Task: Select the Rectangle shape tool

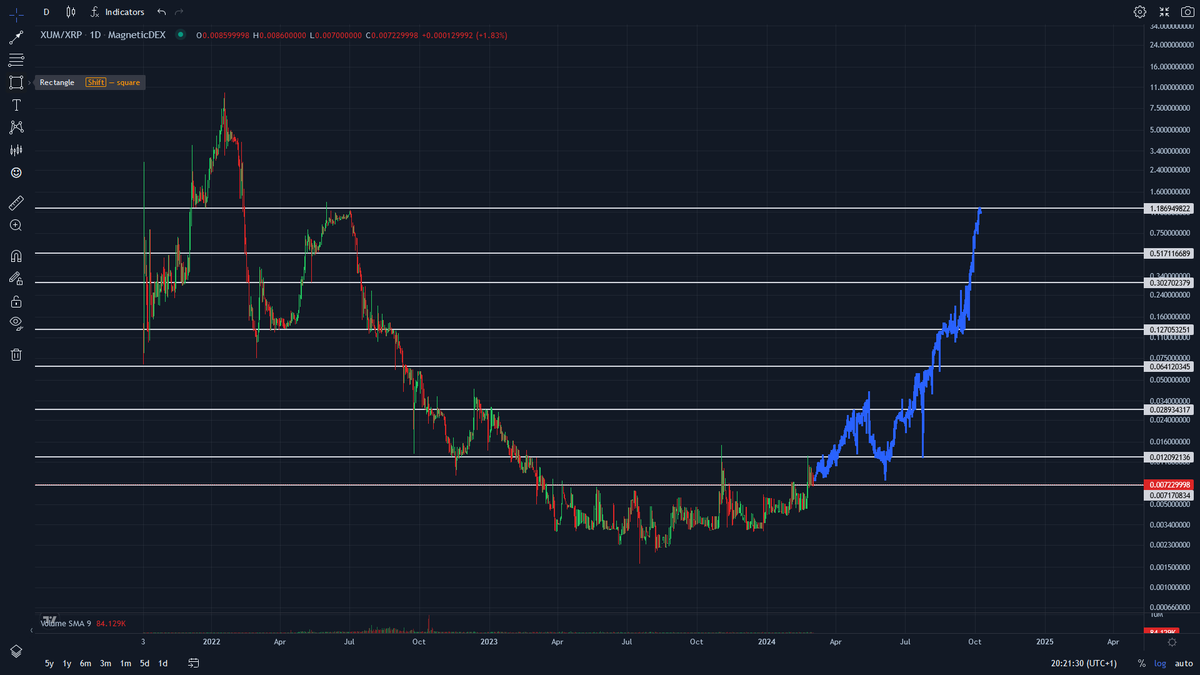Action: 16,82
